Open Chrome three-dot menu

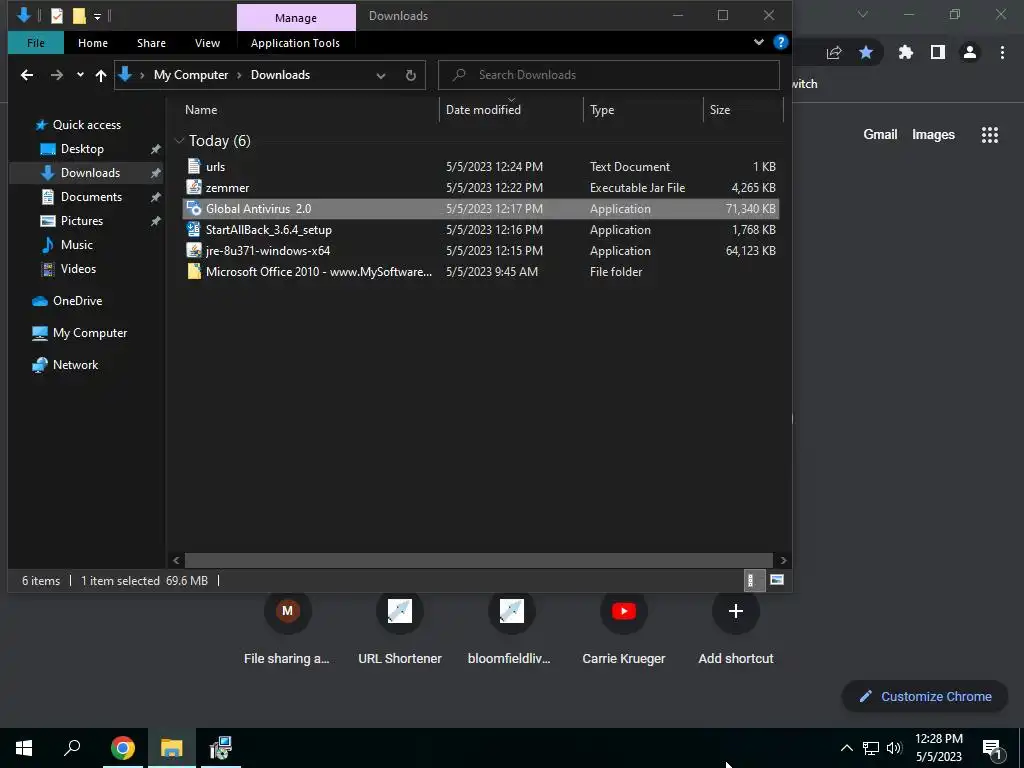[x=1002, y=52]
